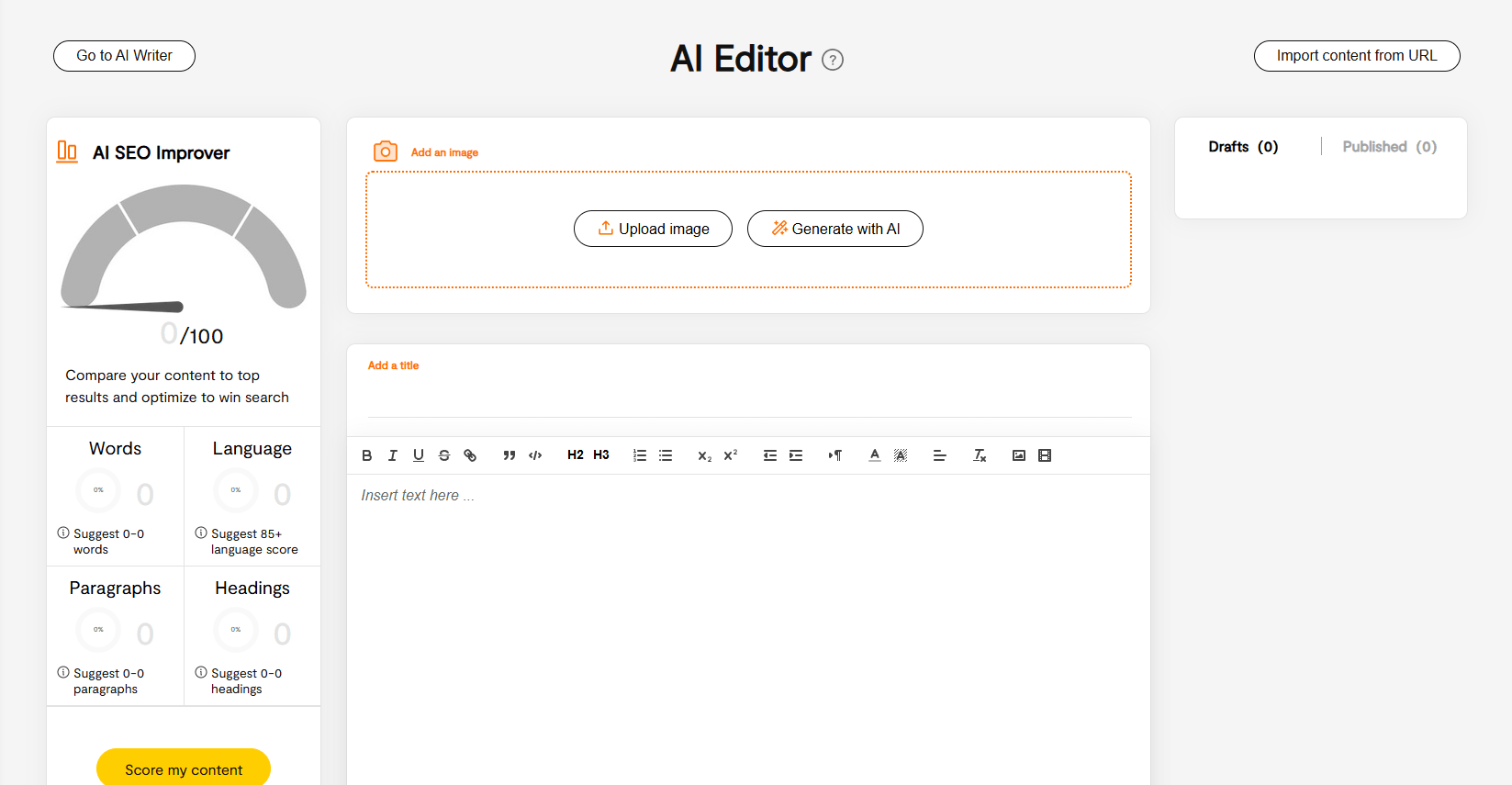Insert an image from the editor toolbar

point(1019,455)
